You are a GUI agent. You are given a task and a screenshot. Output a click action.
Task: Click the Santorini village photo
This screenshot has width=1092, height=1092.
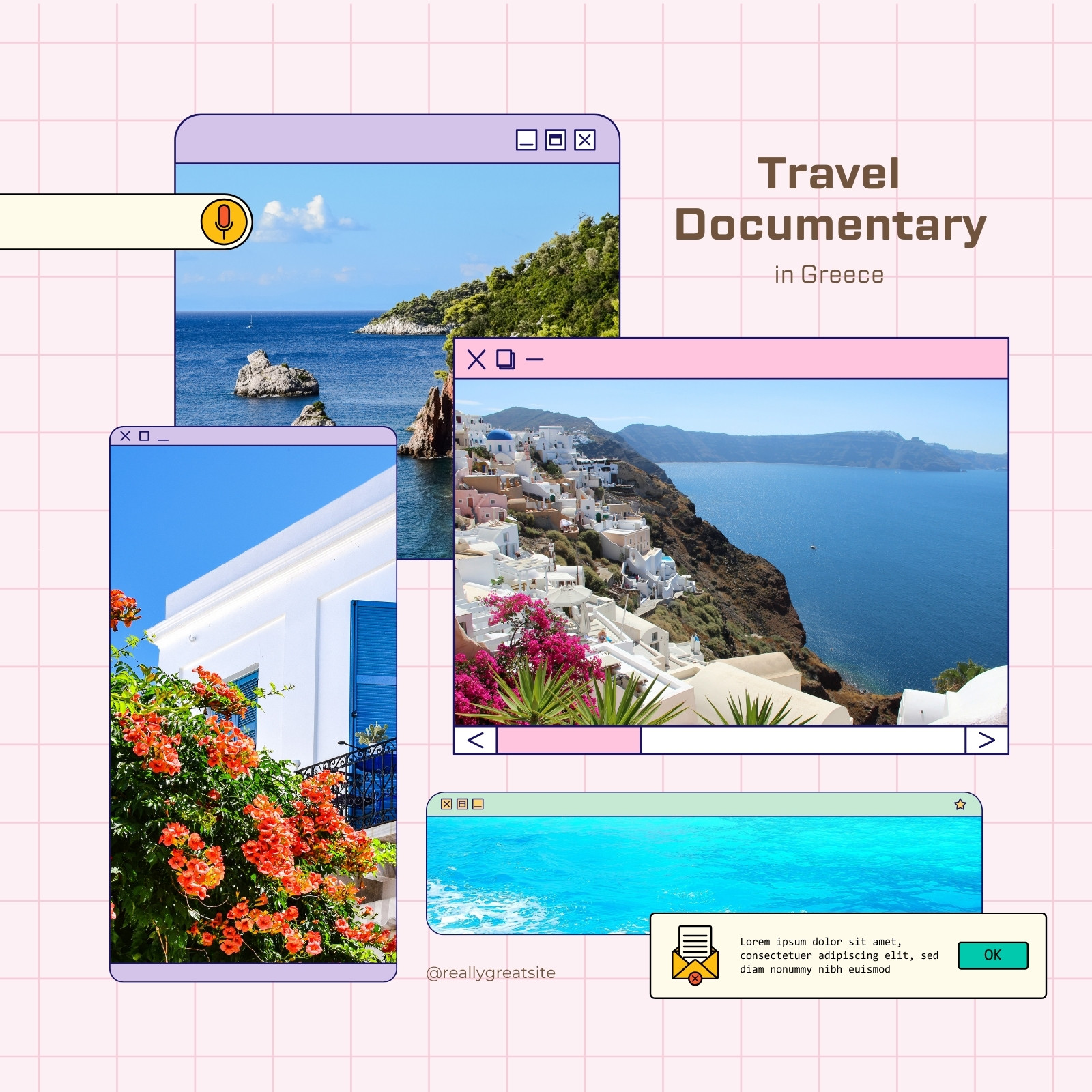pyautogui.click(x=731, y=552)
